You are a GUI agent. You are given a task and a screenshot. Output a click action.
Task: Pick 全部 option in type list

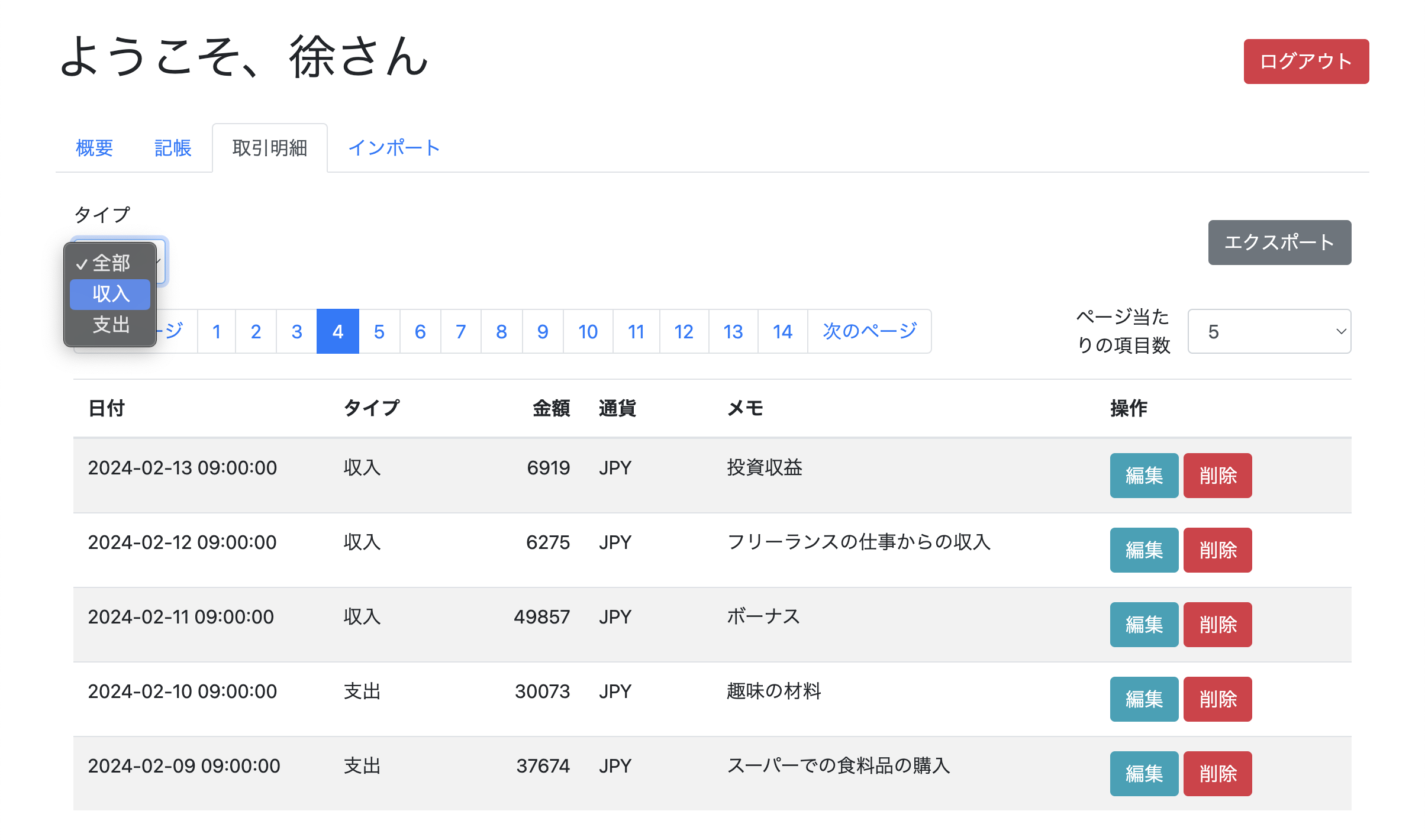click(x=110, y=263)
